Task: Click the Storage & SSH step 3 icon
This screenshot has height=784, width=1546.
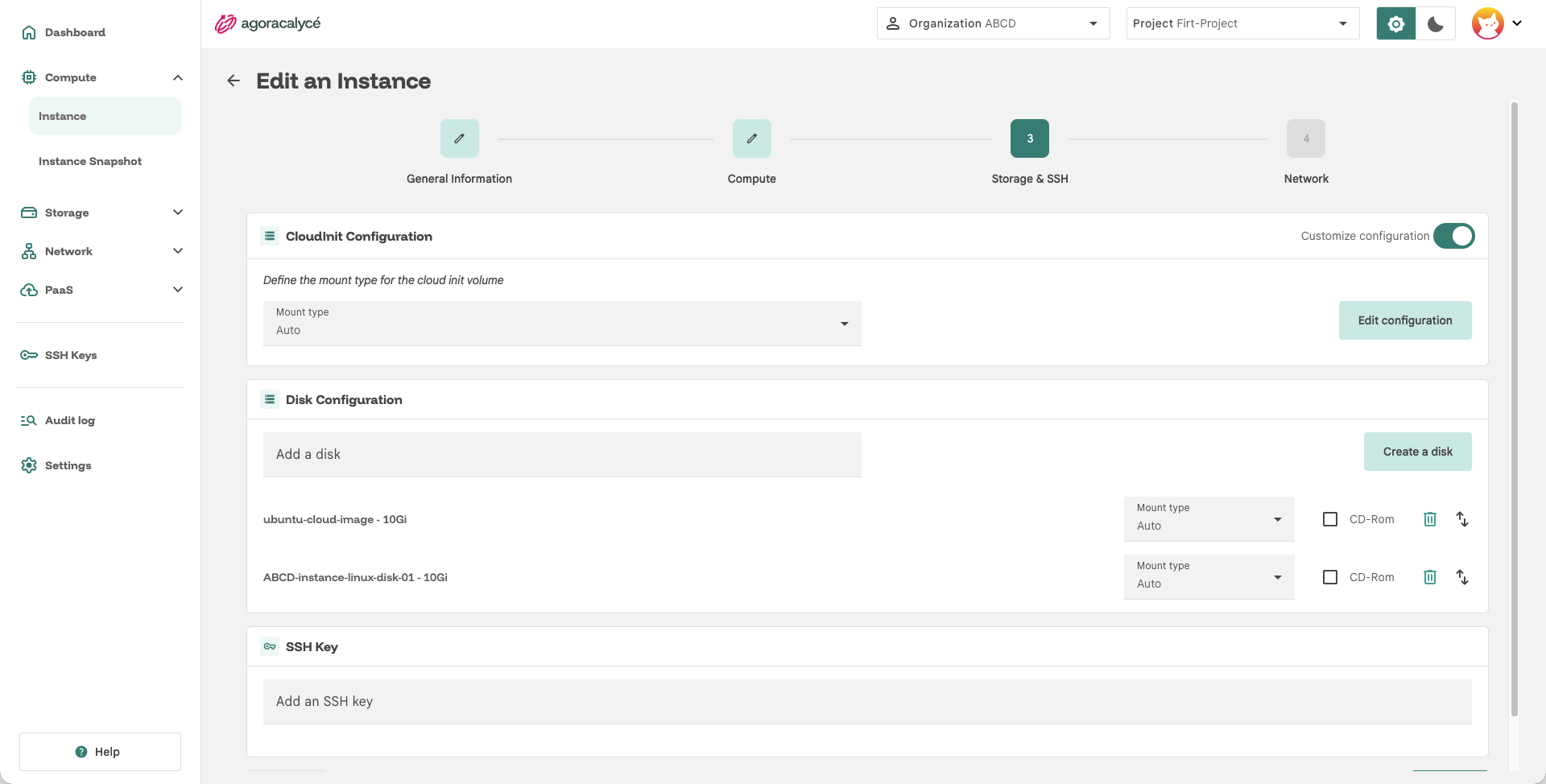Action: 1030,138
